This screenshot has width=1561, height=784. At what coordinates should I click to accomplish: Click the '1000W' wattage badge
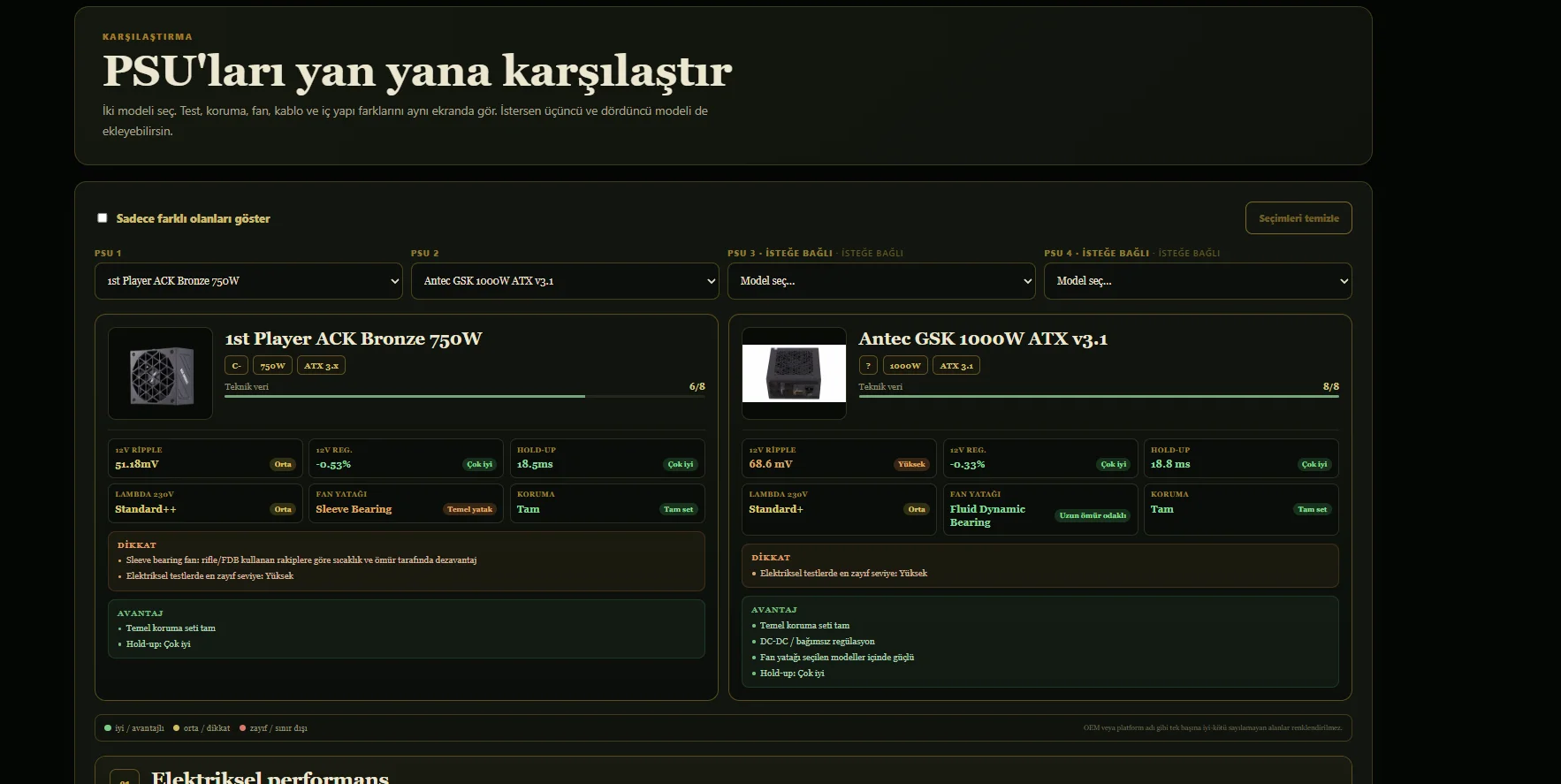905,366
